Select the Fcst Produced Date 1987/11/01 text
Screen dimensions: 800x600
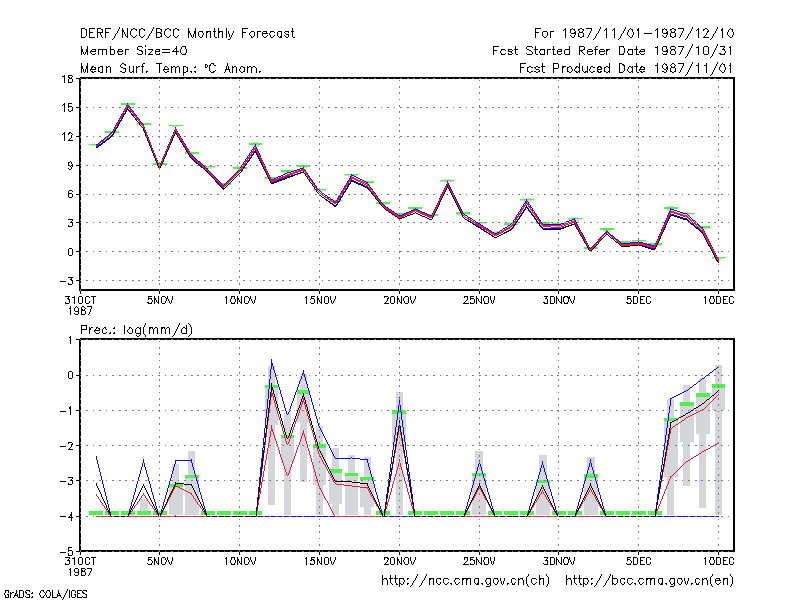coord(626,68)
